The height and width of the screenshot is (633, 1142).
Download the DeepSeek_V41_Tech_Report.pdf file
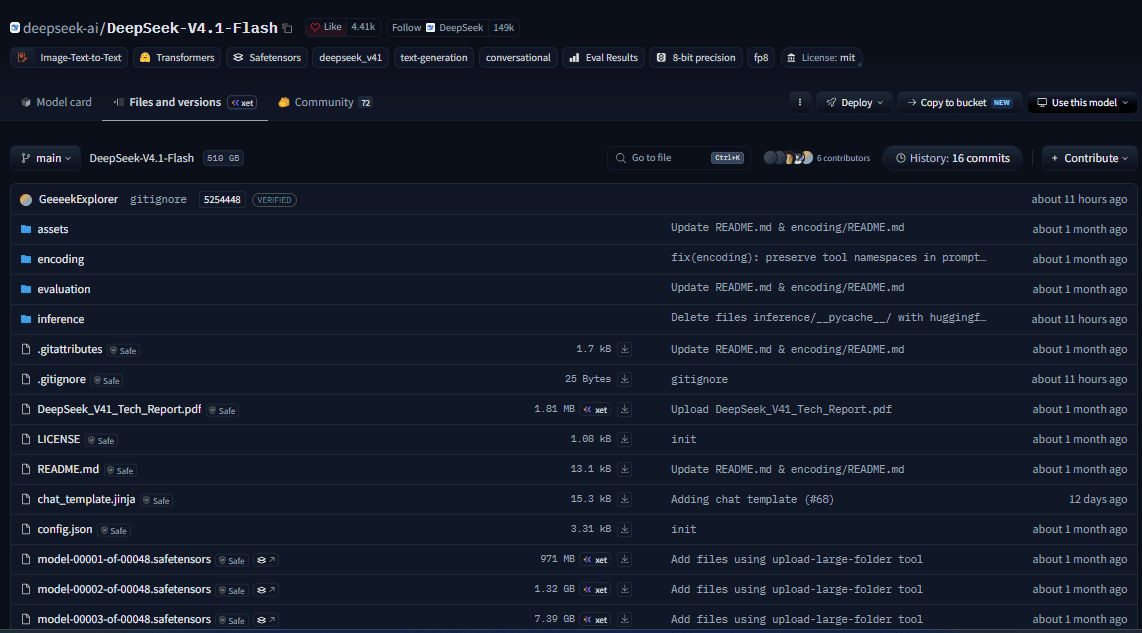(x=624, y=409)
